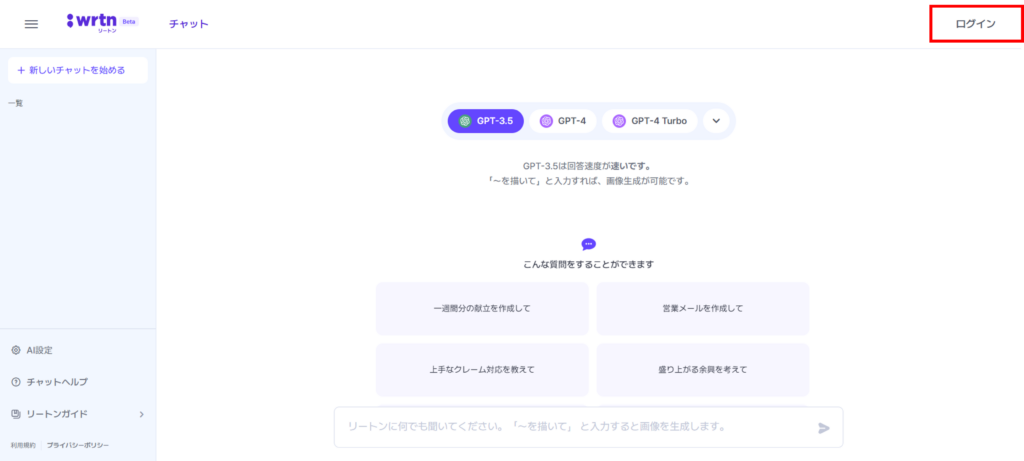1024x461 pixels.
Task: Click the GPT-4 model logo icon
Action: [546, 121]
